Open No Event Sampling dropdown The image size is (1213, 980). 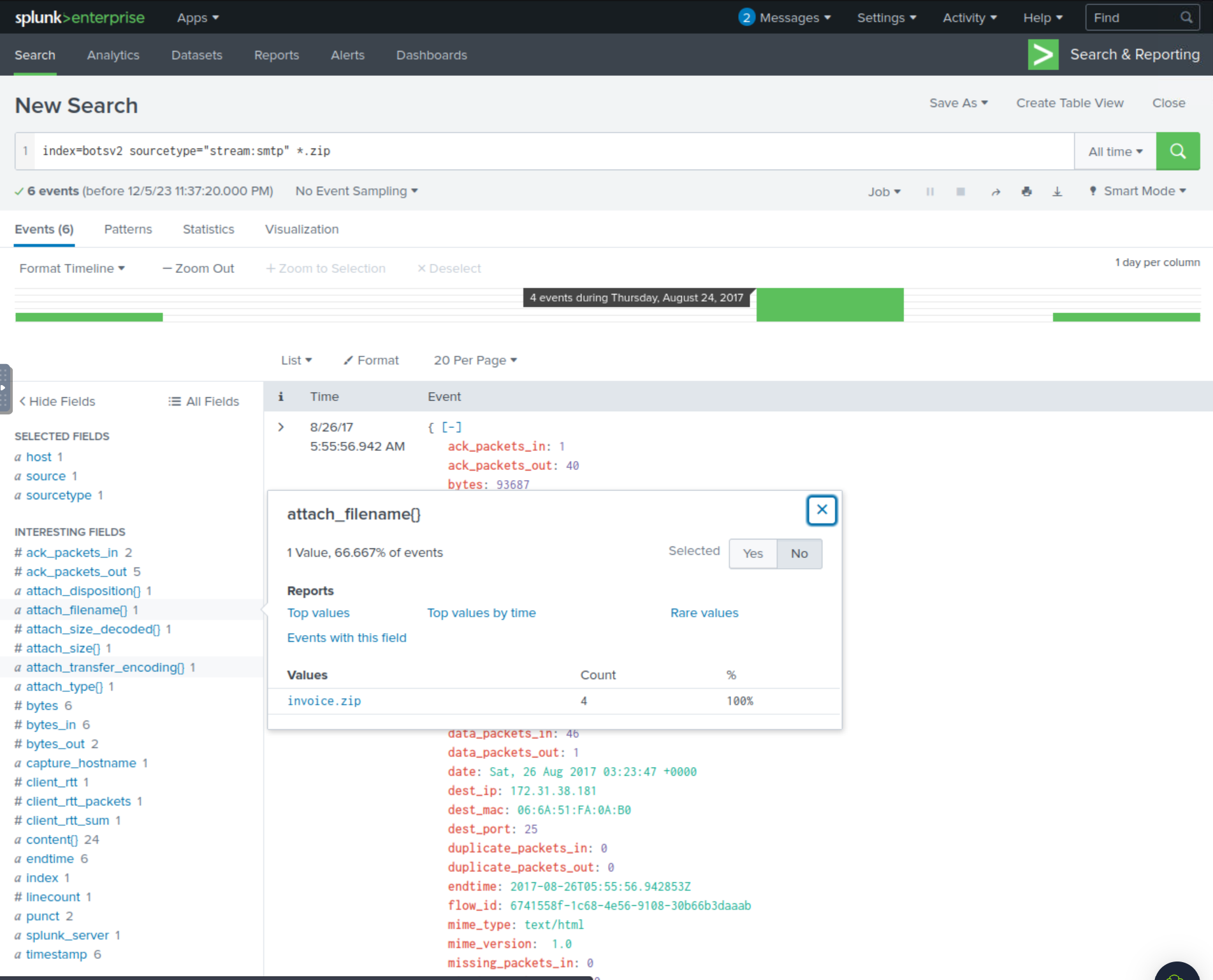pyautogui.click(x=356, y=191)
